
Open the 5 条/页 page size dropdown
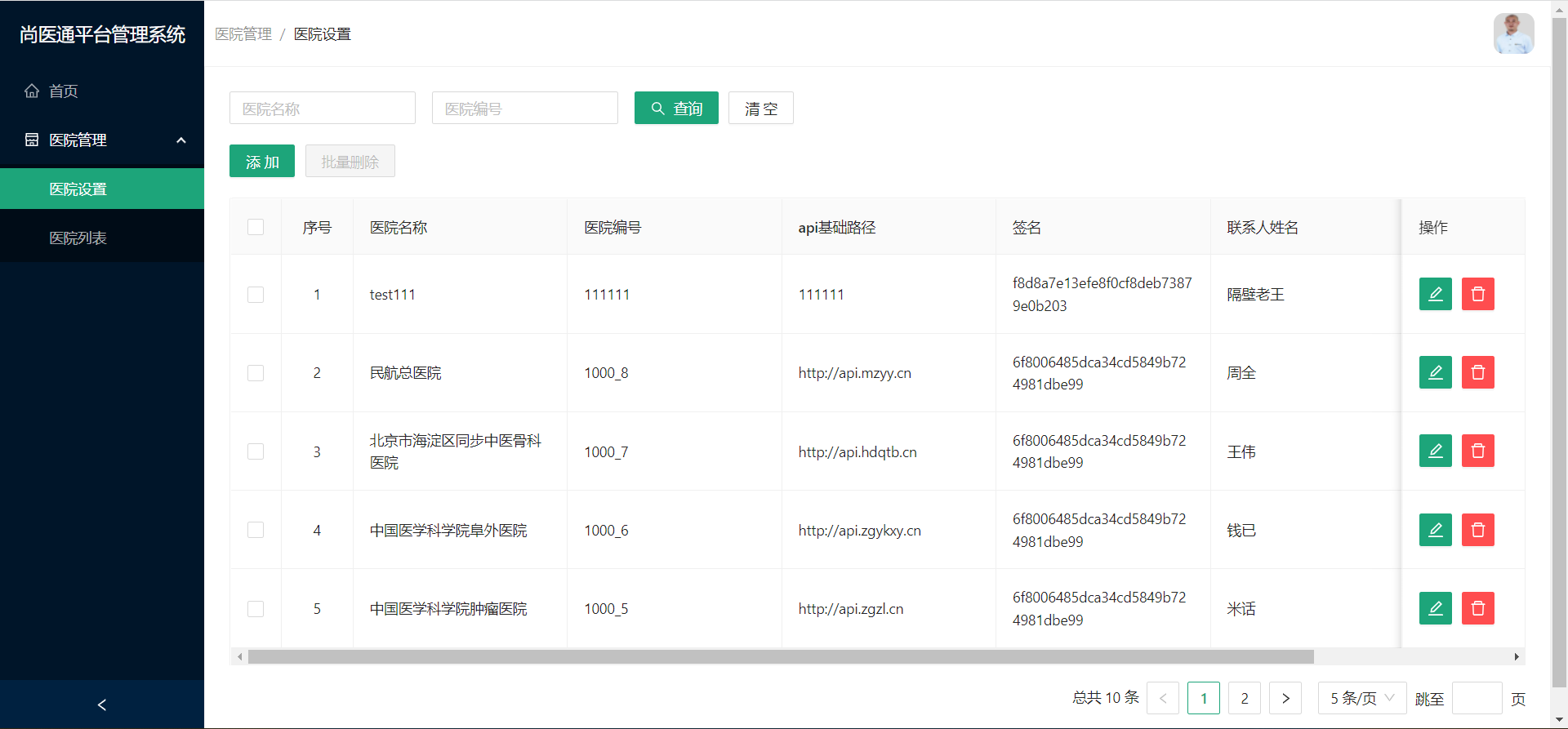[x=1362, y=698]
